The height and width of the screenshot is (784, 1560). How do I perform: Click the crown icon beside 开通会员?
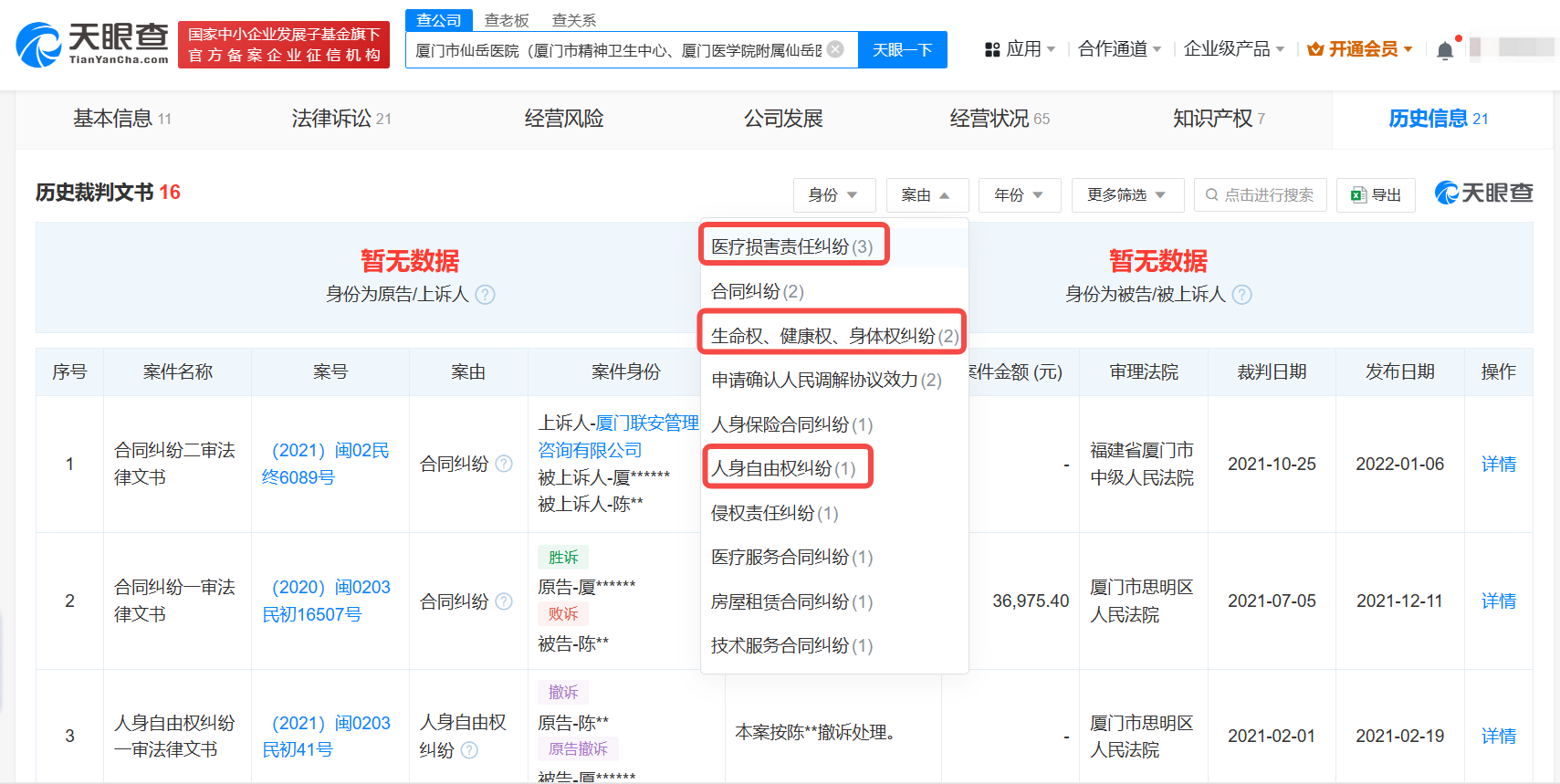1315,49
